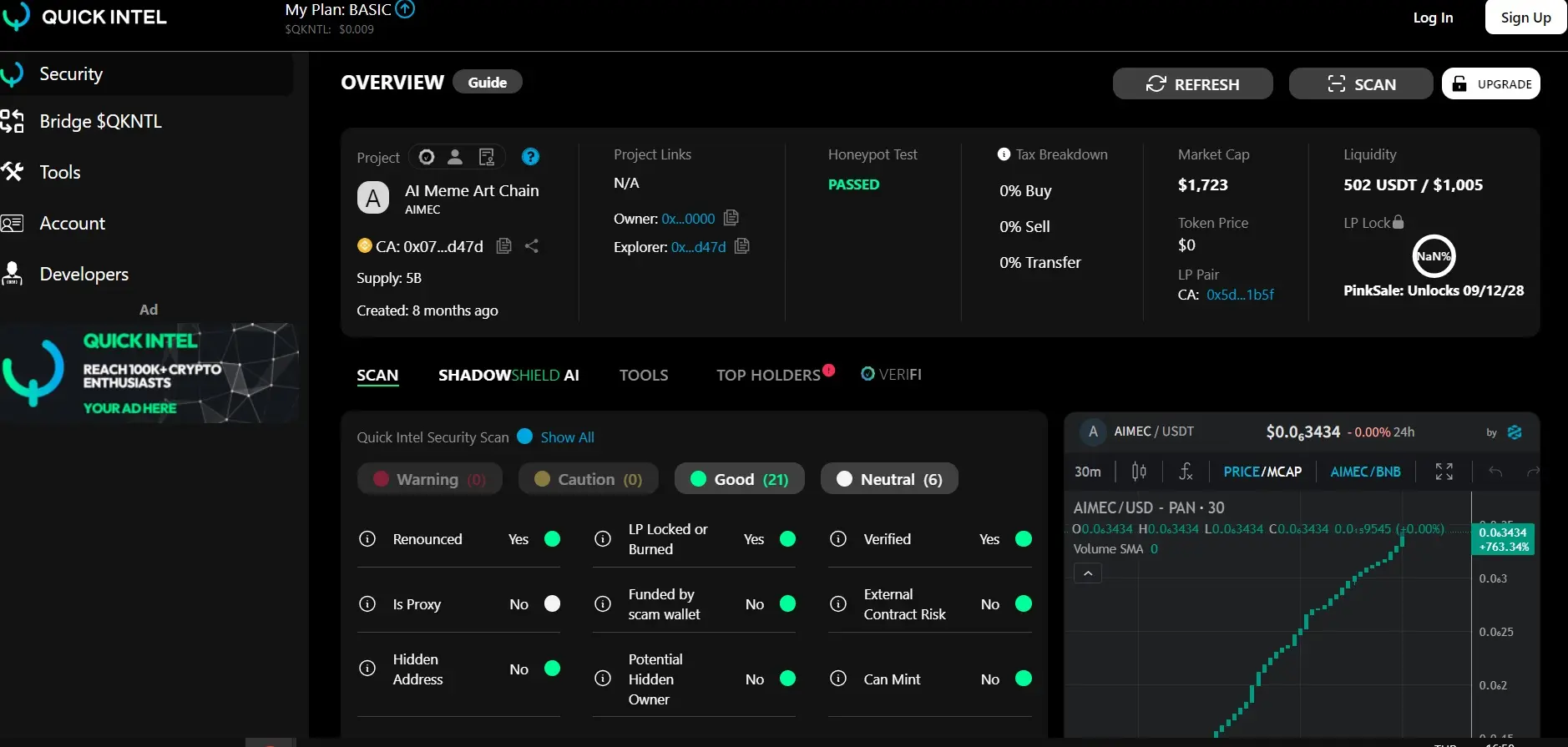Click the info icon beside Potential Hidden Owner

tap(603, 679)
